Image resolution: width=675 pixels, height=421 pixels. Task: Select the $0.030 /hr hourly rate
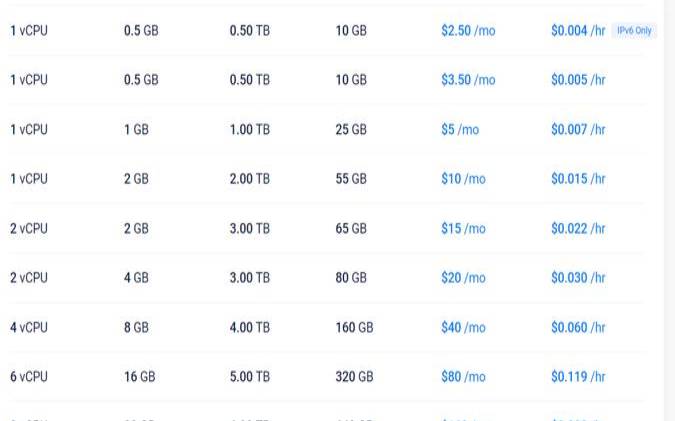point(578,278)
